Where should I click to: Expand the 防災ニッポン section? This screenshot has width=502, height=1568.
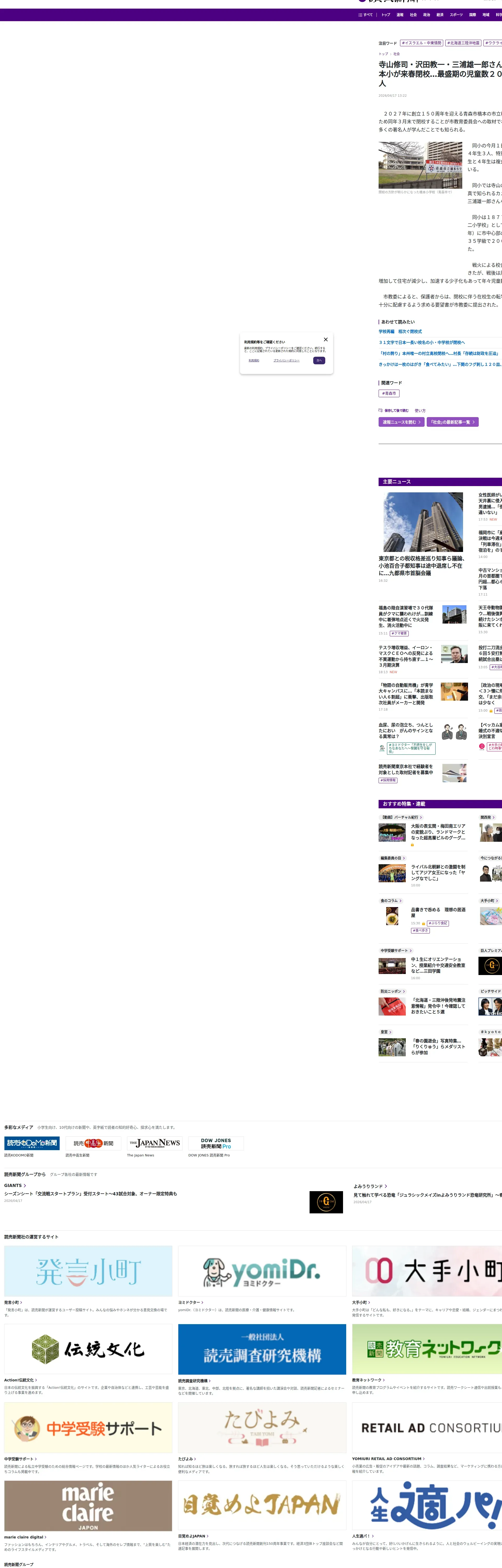392,991
